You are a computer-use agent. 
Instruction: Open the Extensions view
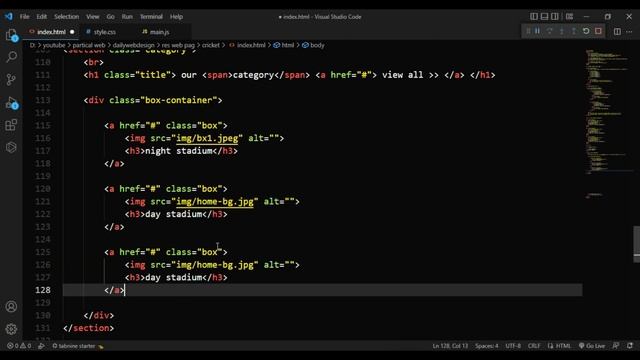click(x=11, y=125)
